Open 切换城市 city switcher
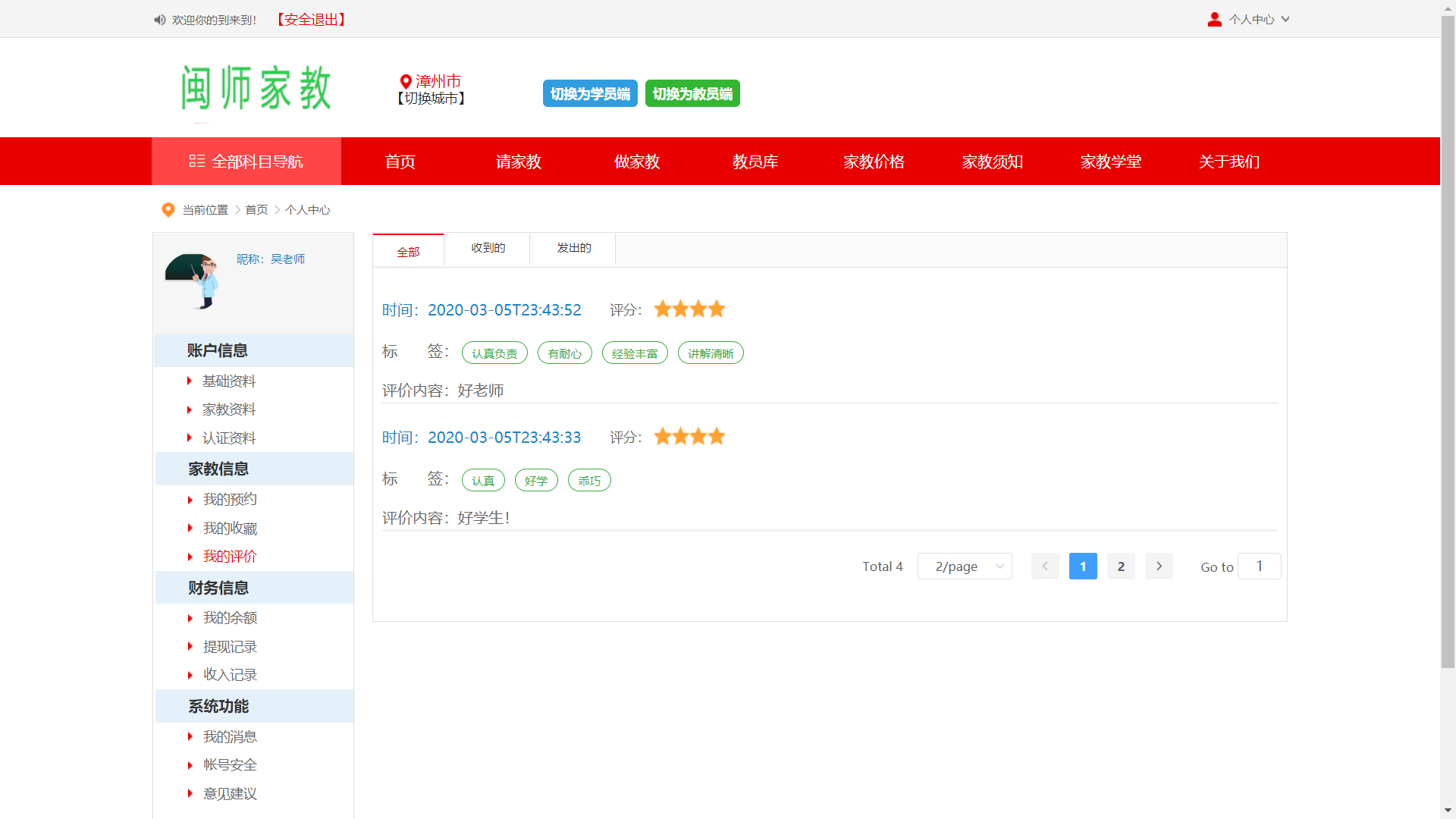This screenshot has width=1456, height=819. [431, 99]
